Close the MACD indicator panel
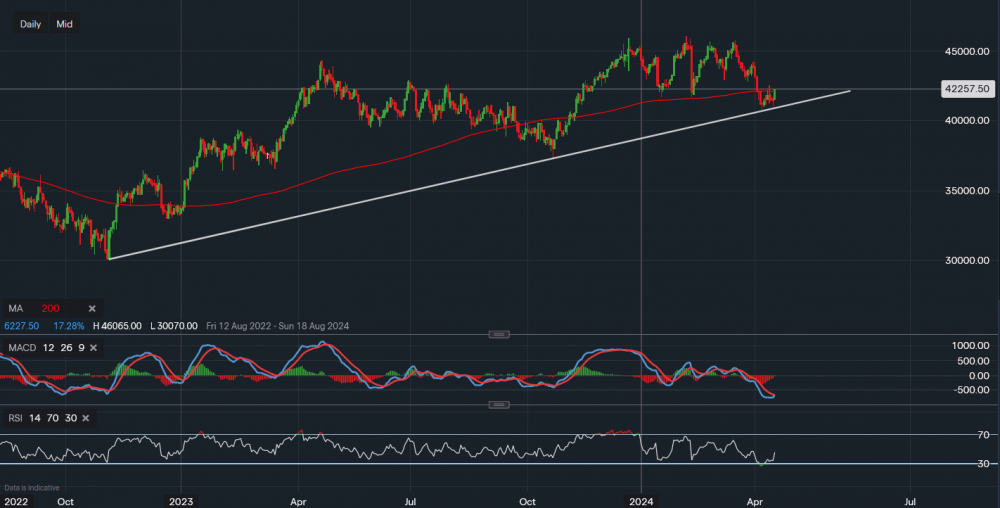This screenshot has height=508, width=1000. click(x=92, y=348)
